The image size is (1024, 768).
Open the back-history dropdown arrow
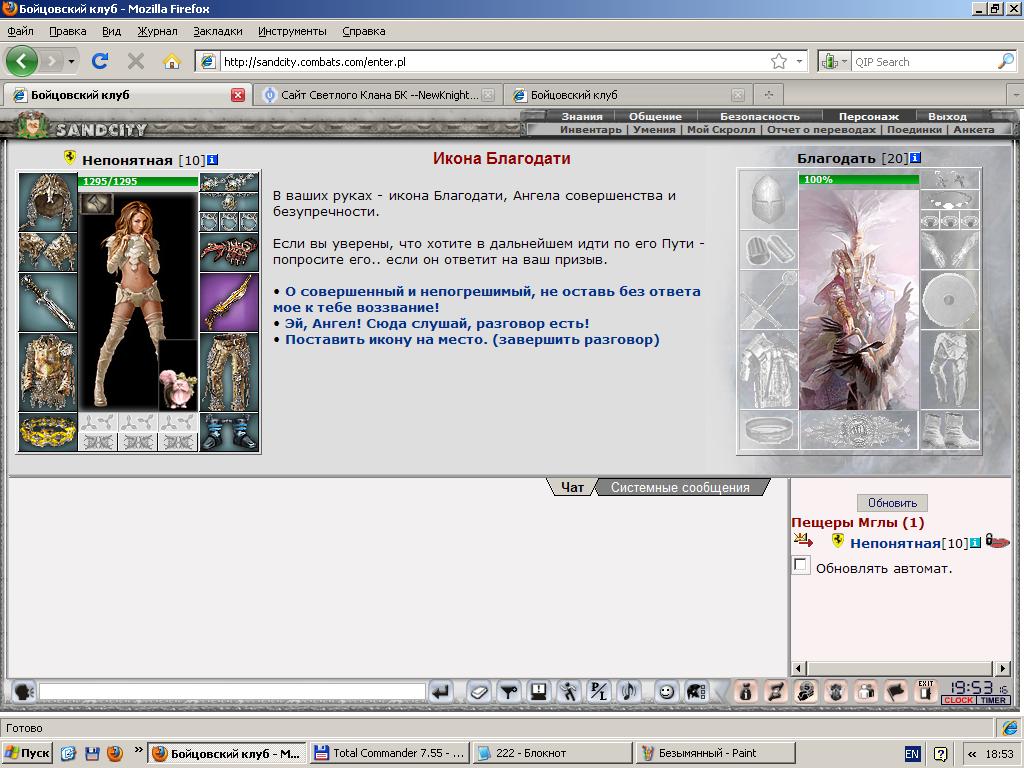71,61
